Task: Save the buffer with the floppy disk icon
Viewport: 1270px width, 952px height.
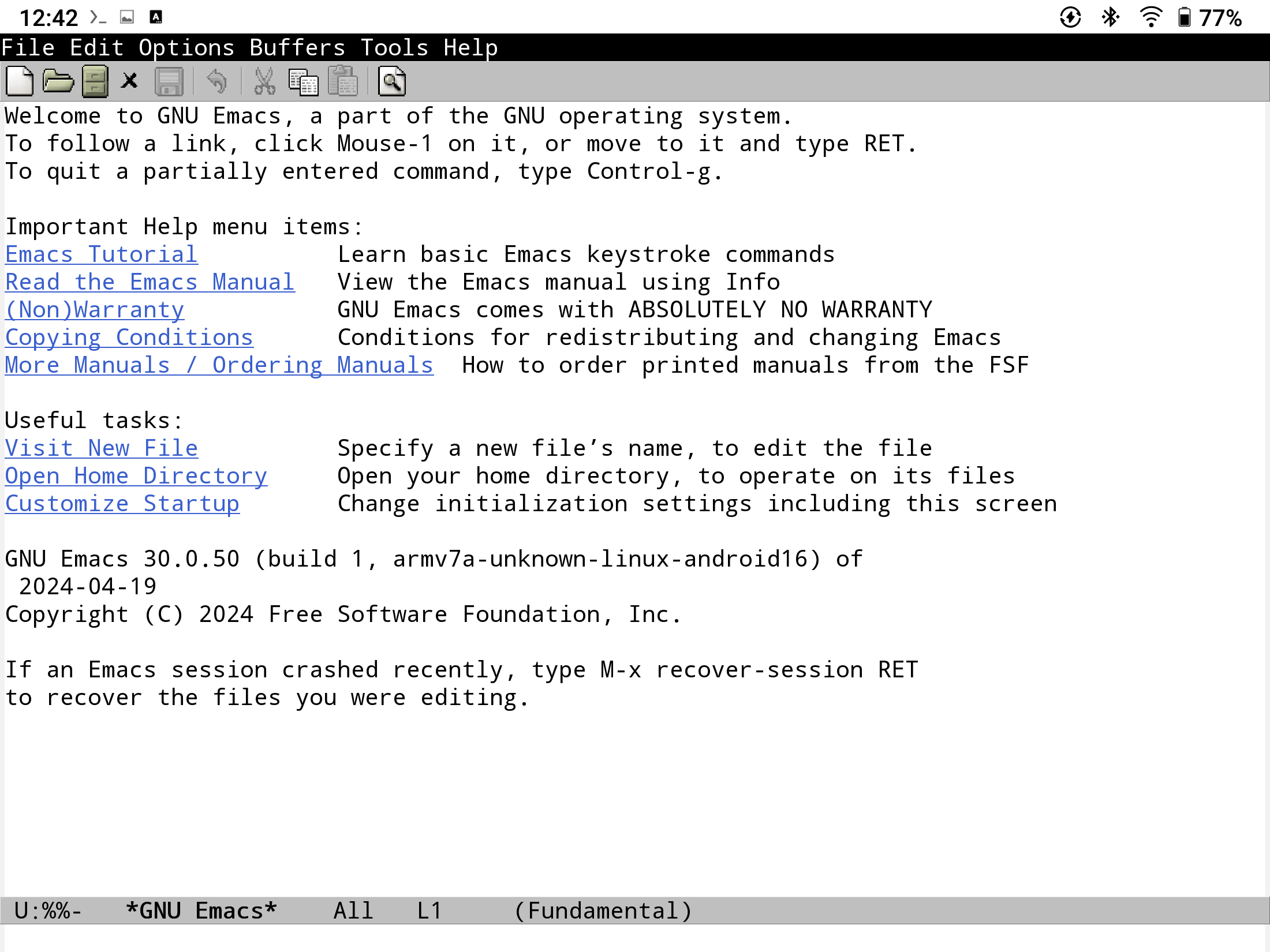Action: (x=169, y=81)
